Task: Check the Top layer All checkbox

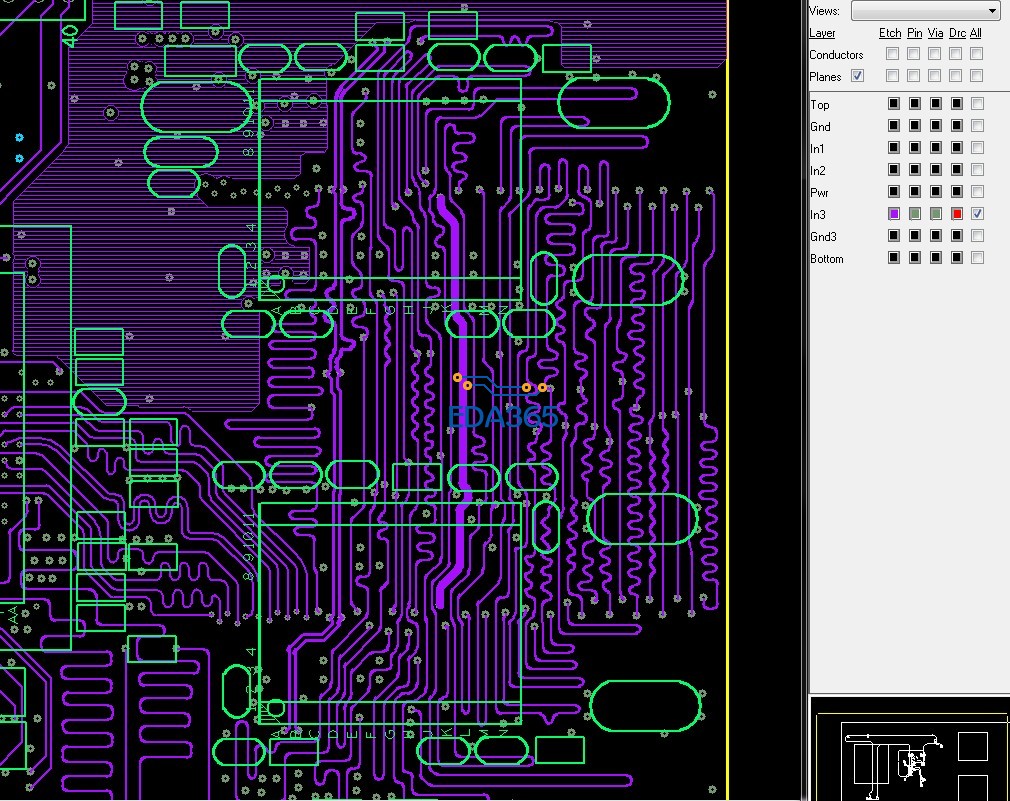Action: point(978,103)
